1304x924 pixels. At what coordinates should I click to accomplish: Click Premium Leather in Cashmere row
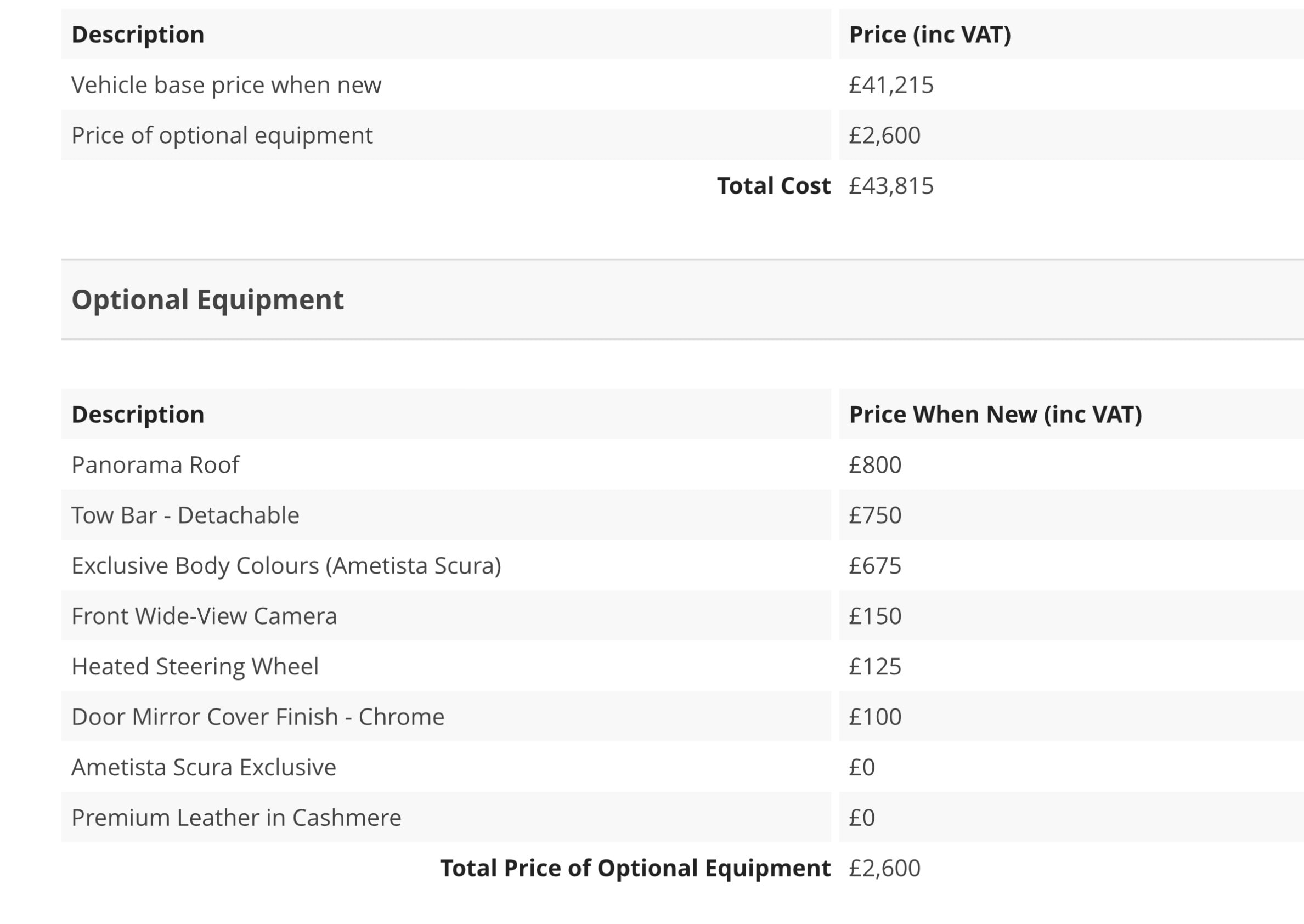(682, 818)
